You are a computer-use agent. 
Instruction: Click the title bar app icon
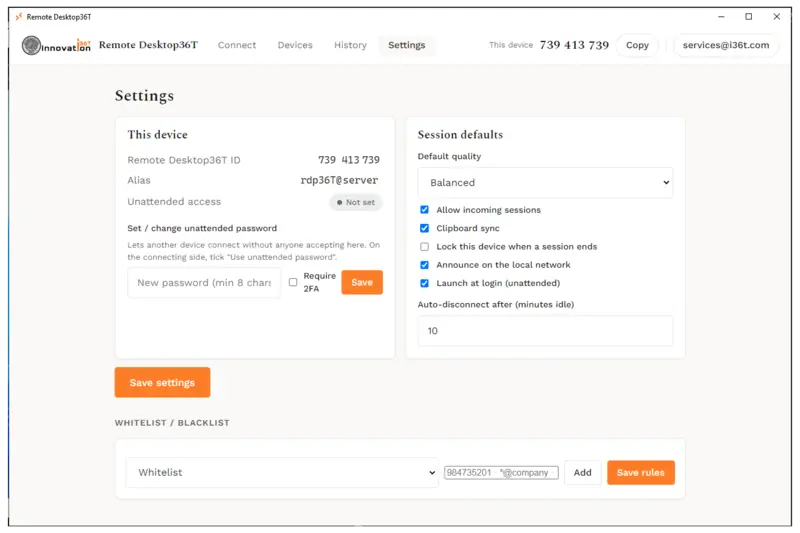(19, 17)
